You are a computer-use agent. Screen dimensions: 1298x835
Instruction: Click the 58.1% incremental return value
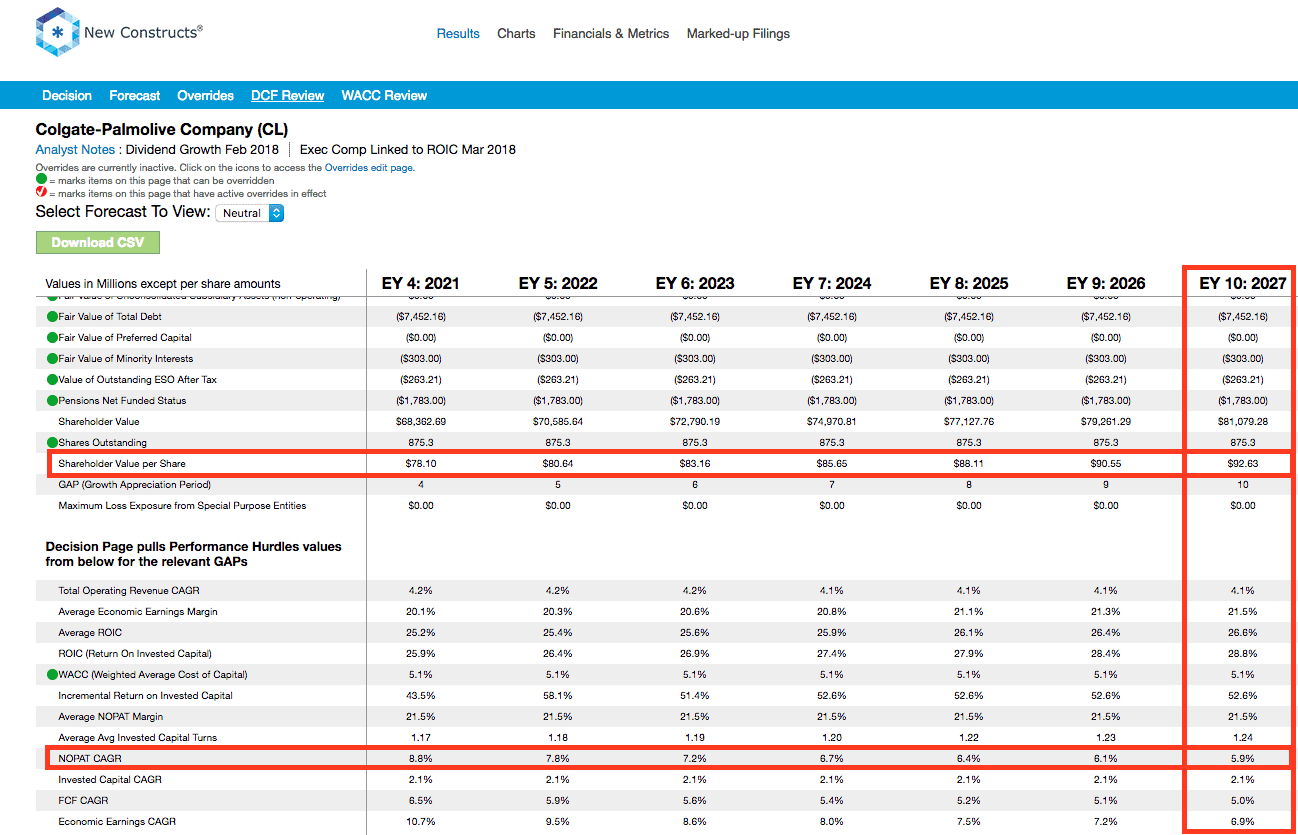pos(558,695)
